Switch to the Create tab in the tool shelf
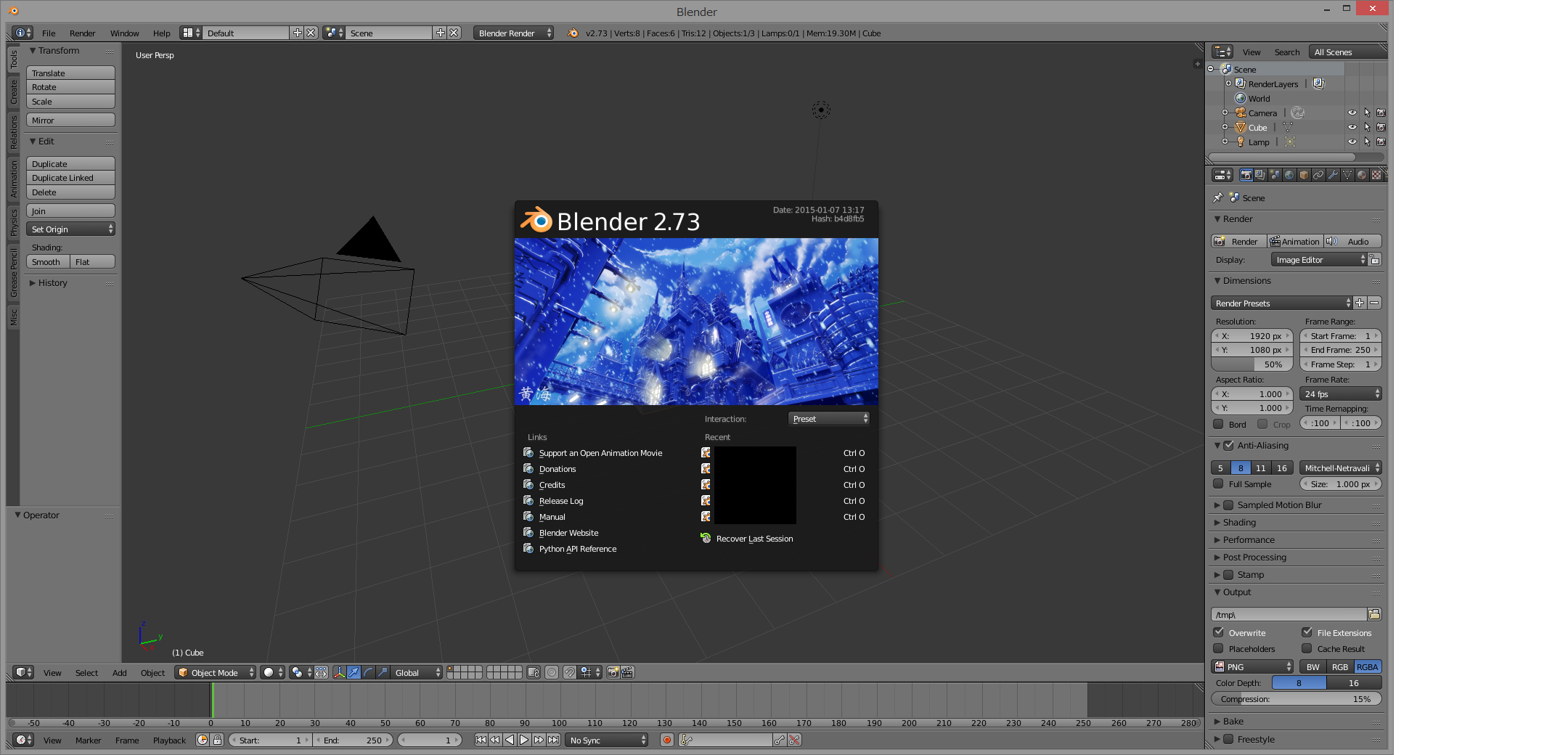The image size is (1568, 755). click(x=13, y=91)
